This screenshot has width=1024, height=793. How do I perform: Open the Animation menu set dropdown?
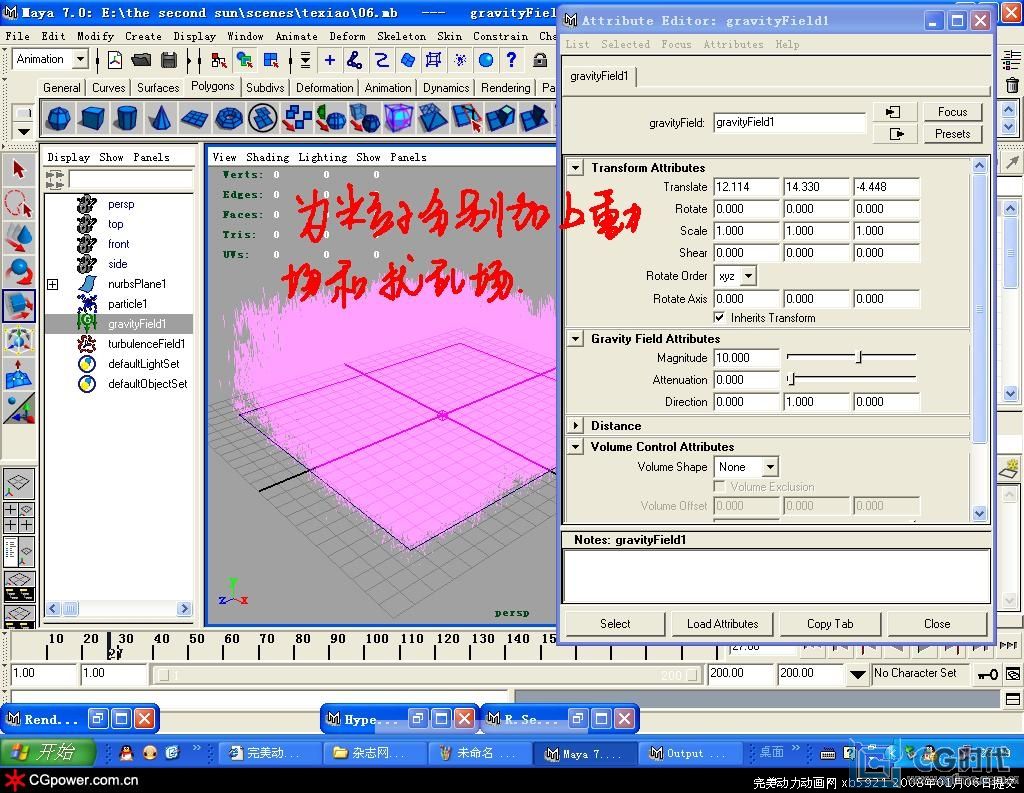80,59
